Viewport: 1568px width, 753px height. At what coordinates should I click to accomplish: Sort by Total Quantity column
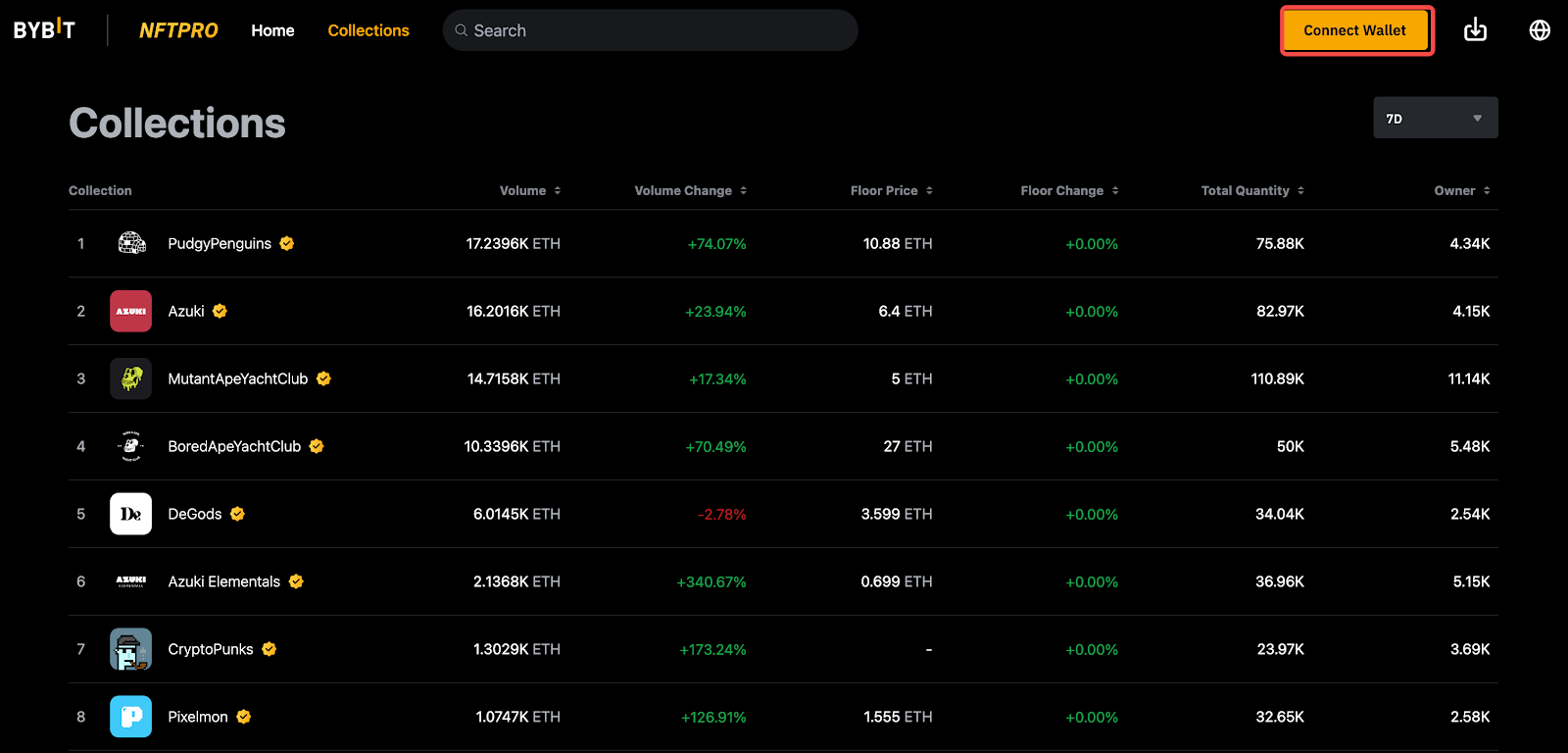tap(1252, 190)
